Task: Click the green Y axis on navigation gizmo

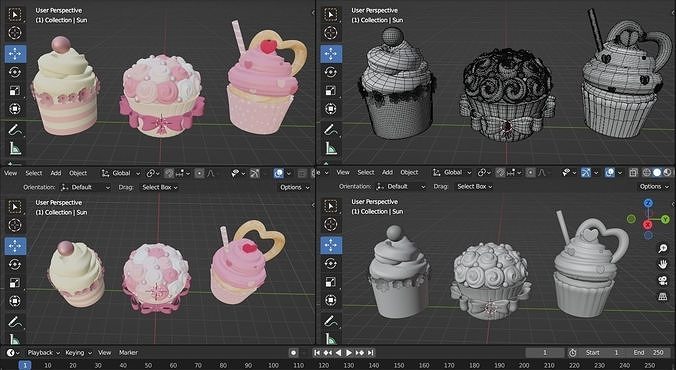Action: 665,219
